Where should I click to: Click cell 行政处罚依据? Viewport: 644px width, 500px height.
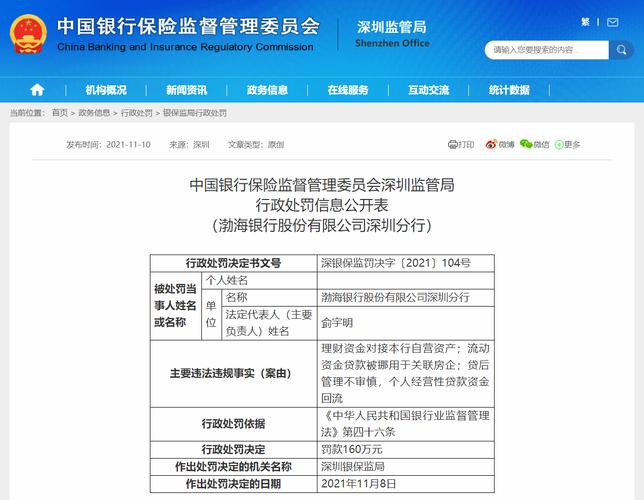[233, 424]
